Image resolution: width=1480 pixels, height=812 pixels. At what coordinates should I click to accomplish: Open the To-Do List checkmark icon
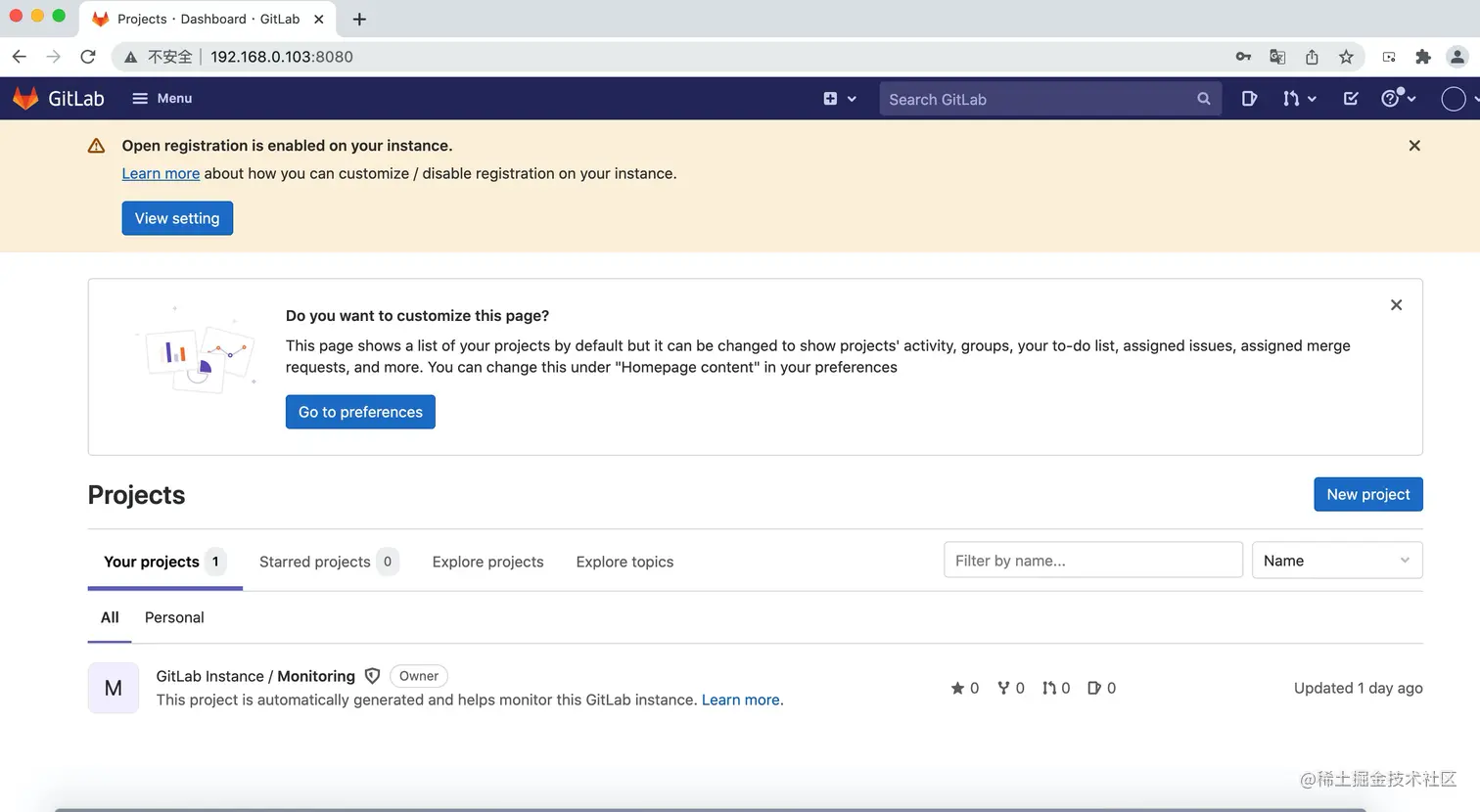(1351, 99)
